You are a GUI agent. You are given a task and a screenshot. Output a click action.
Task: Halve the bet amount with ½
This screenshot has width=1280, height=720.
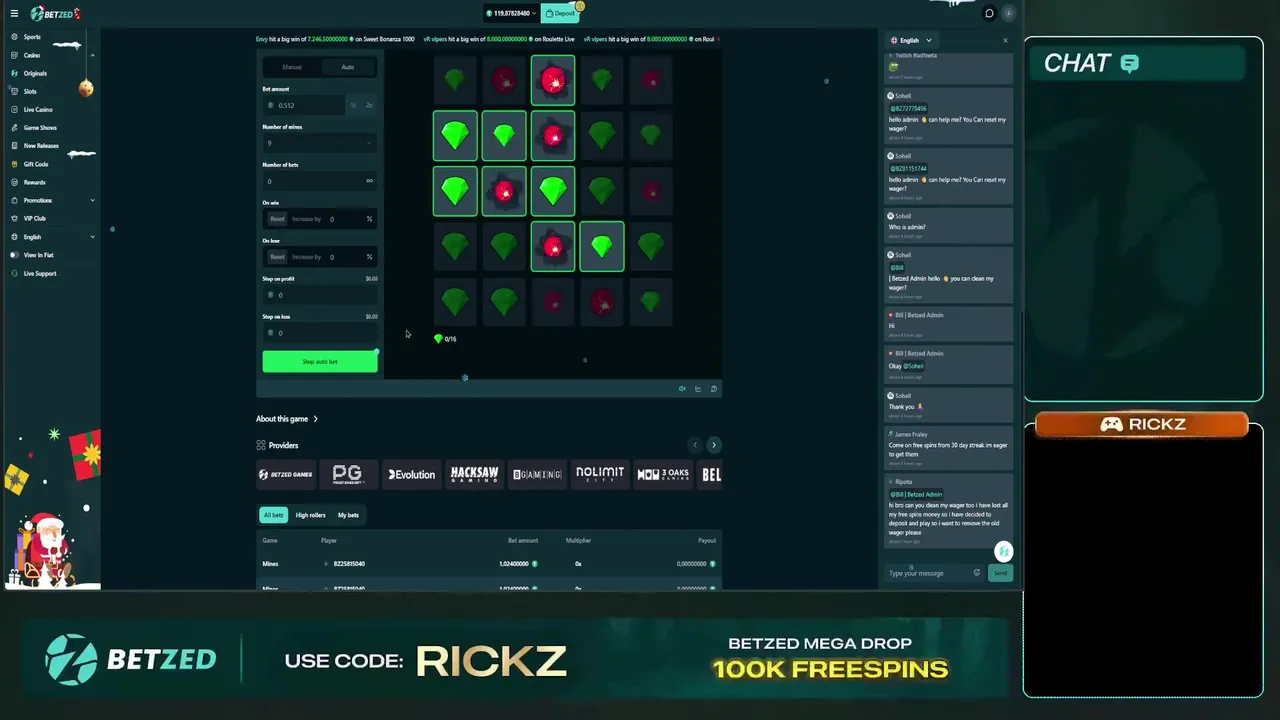coord(353,105)
